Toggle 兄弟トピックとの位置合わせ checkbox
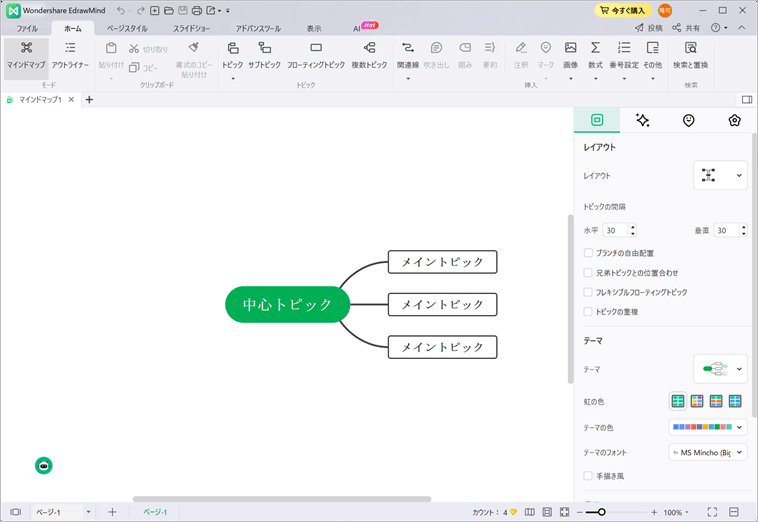Screen dimensions: 758x522 coord(588,272)
